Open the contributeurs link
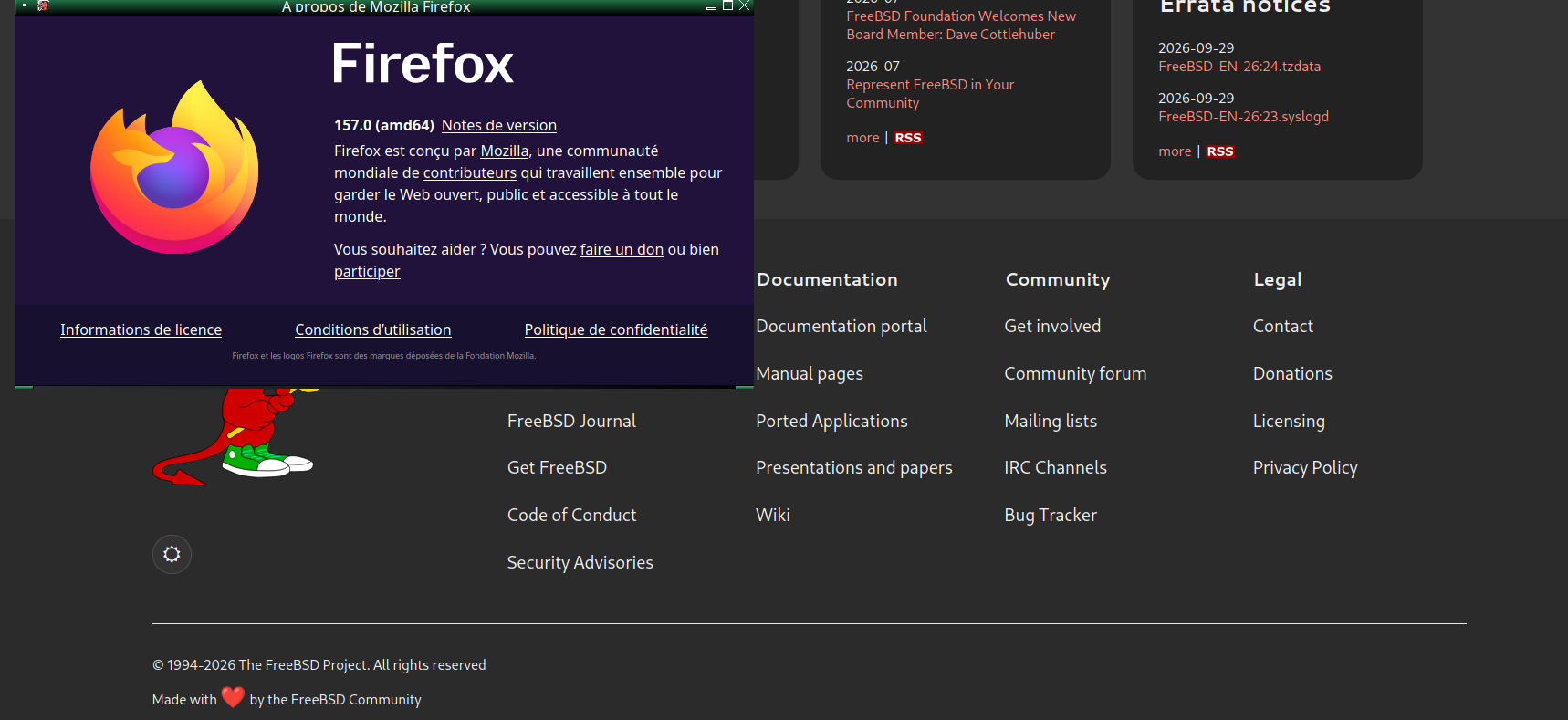 click(x=470, y=172)
